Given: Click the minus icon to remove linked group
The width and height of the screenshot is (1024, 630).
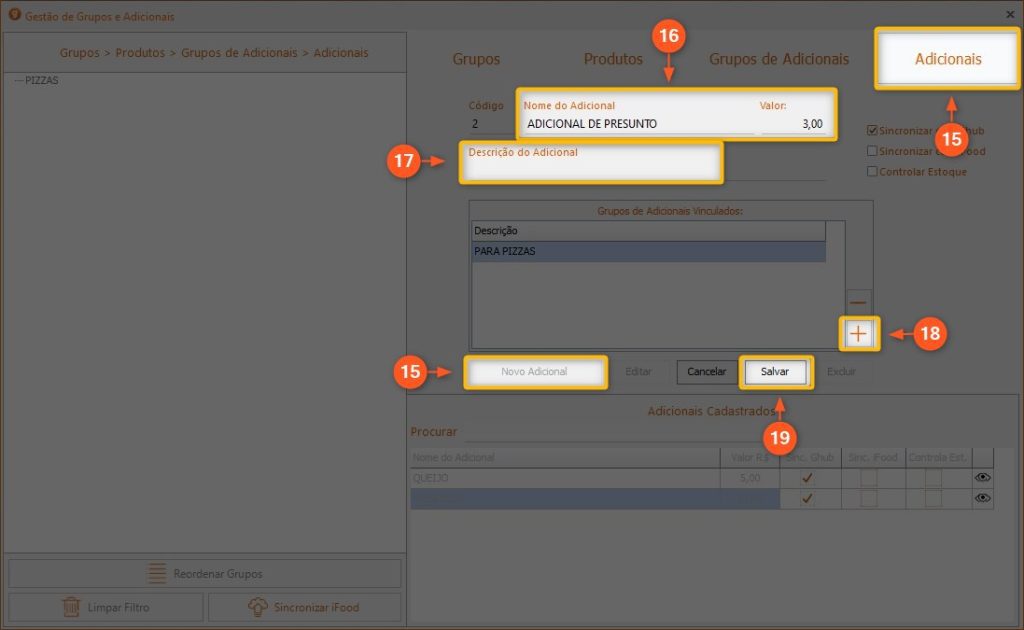Looking at the screenshot, I should click(x=858, y=301).
